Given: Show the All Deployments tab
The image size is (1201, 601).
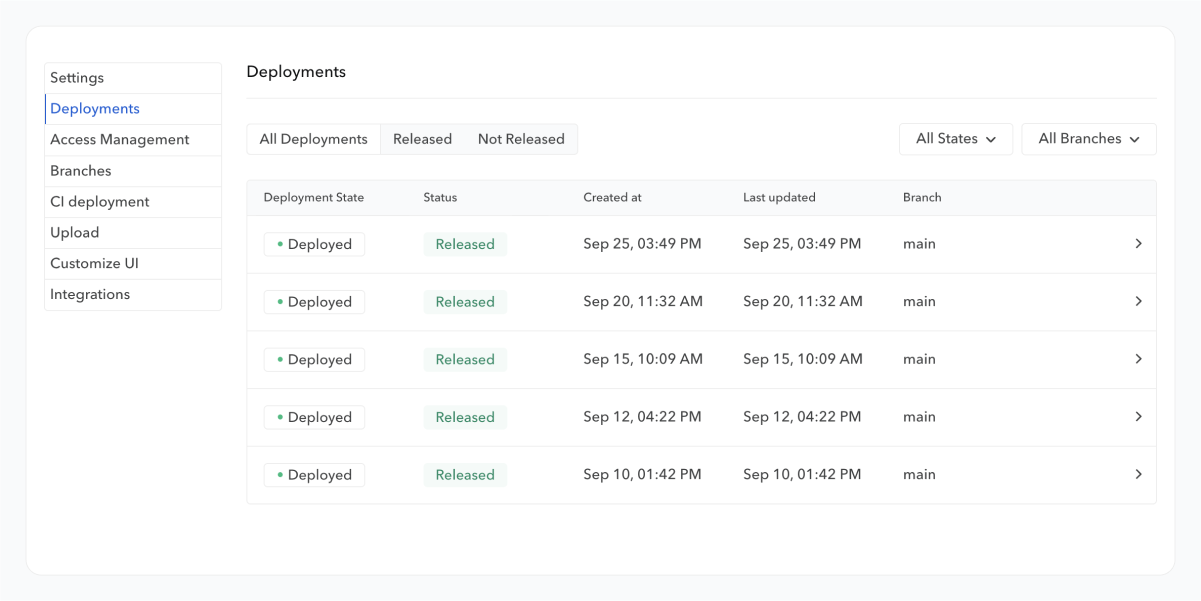Looking at the screenshot, I should tap(313, 139).
